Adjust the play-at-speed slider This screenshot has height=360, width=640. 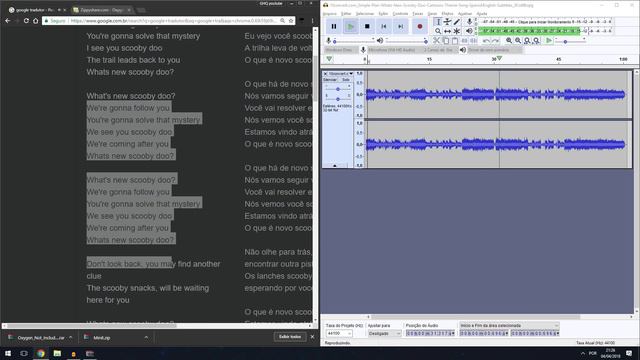pyautogui.click(x=571, y=41)
